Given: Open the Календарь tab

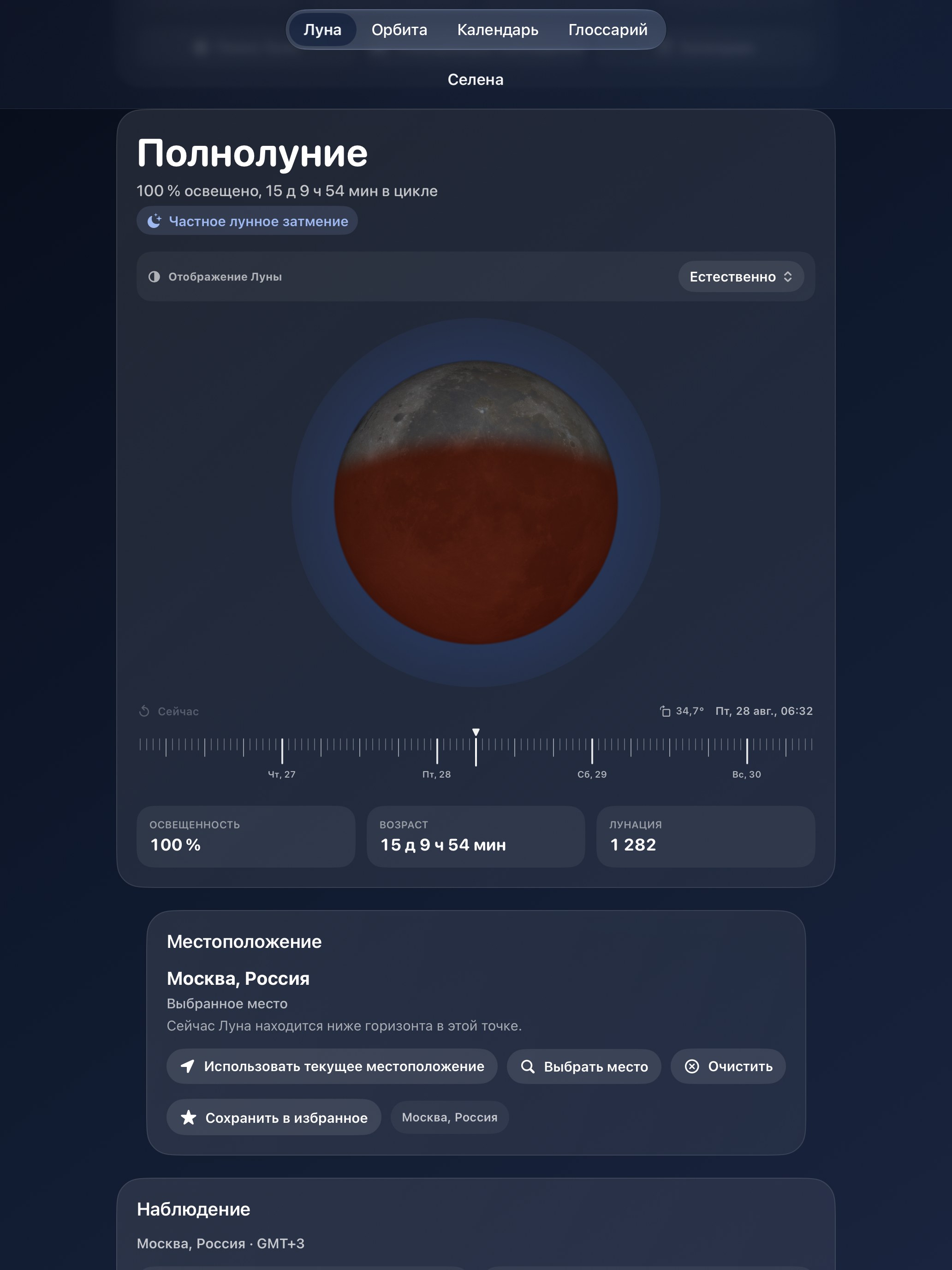Looking at the screenshot, I should coord(498,29).
